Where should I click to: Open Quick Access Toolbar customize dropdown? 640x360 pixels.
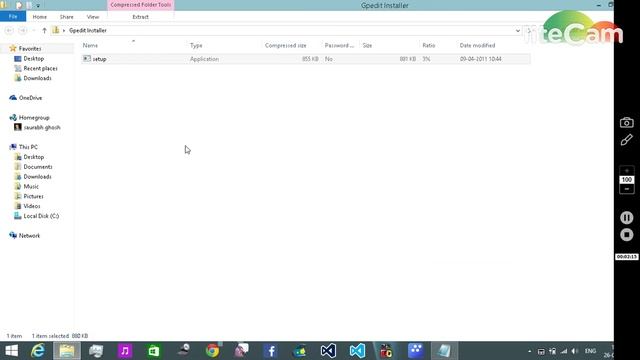[x=38, y=6]
